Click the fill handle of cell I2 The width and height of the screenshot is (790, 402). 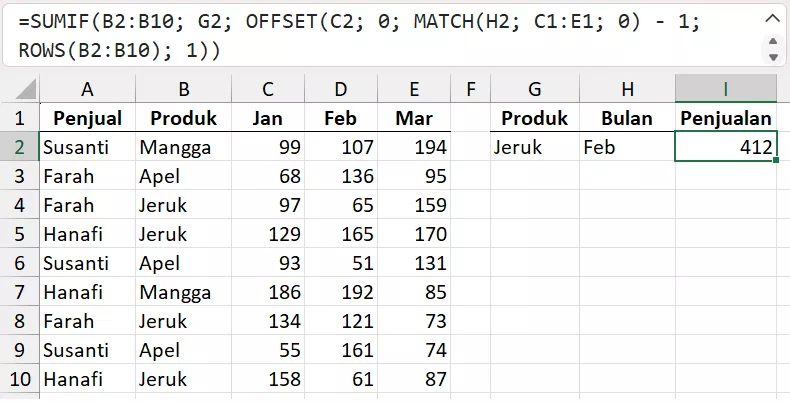coord(776,160)
